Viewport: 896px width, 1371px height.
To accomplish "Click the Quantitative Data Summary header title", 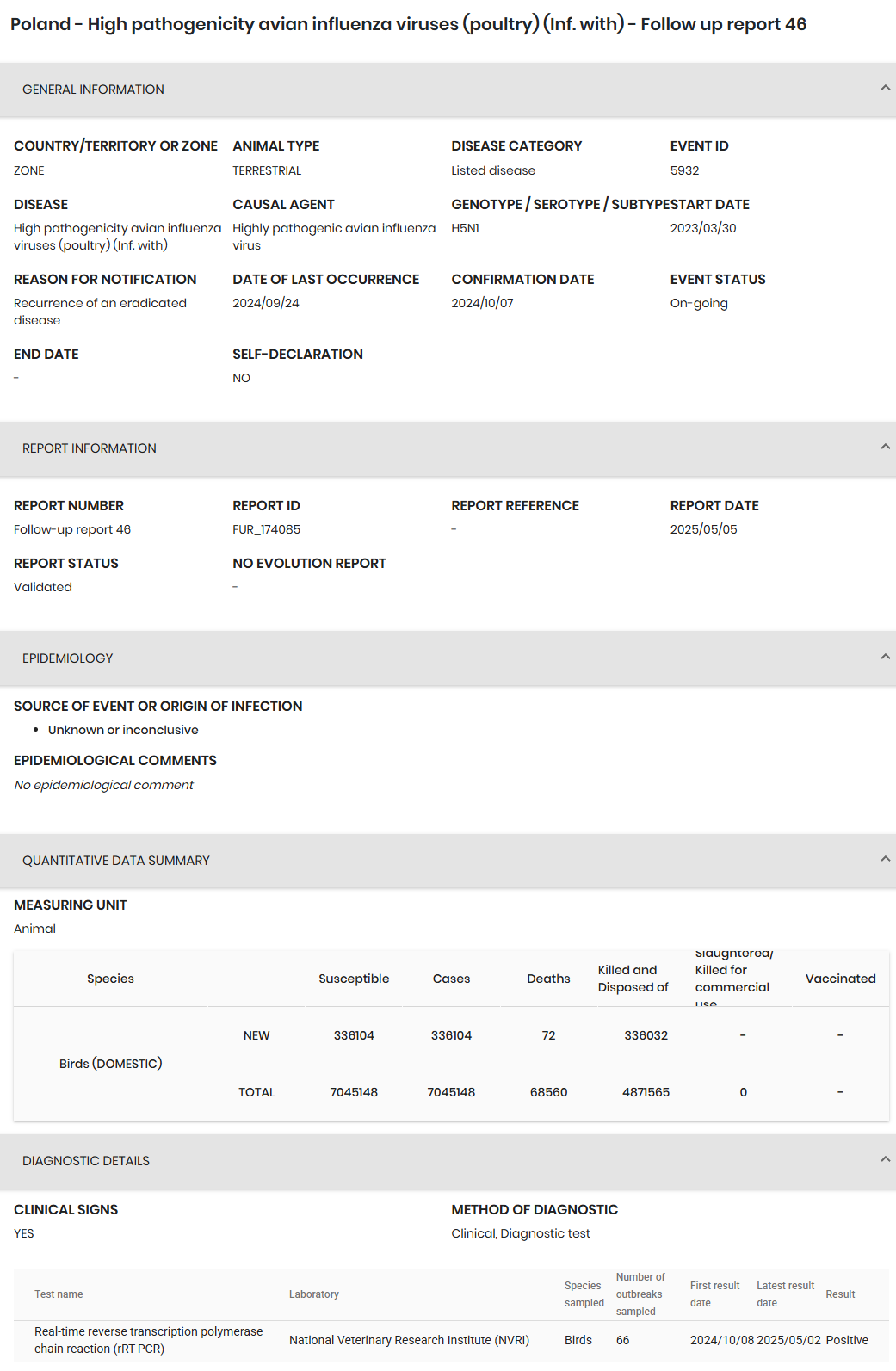I will pyautogui.click(x=116, y=861).
